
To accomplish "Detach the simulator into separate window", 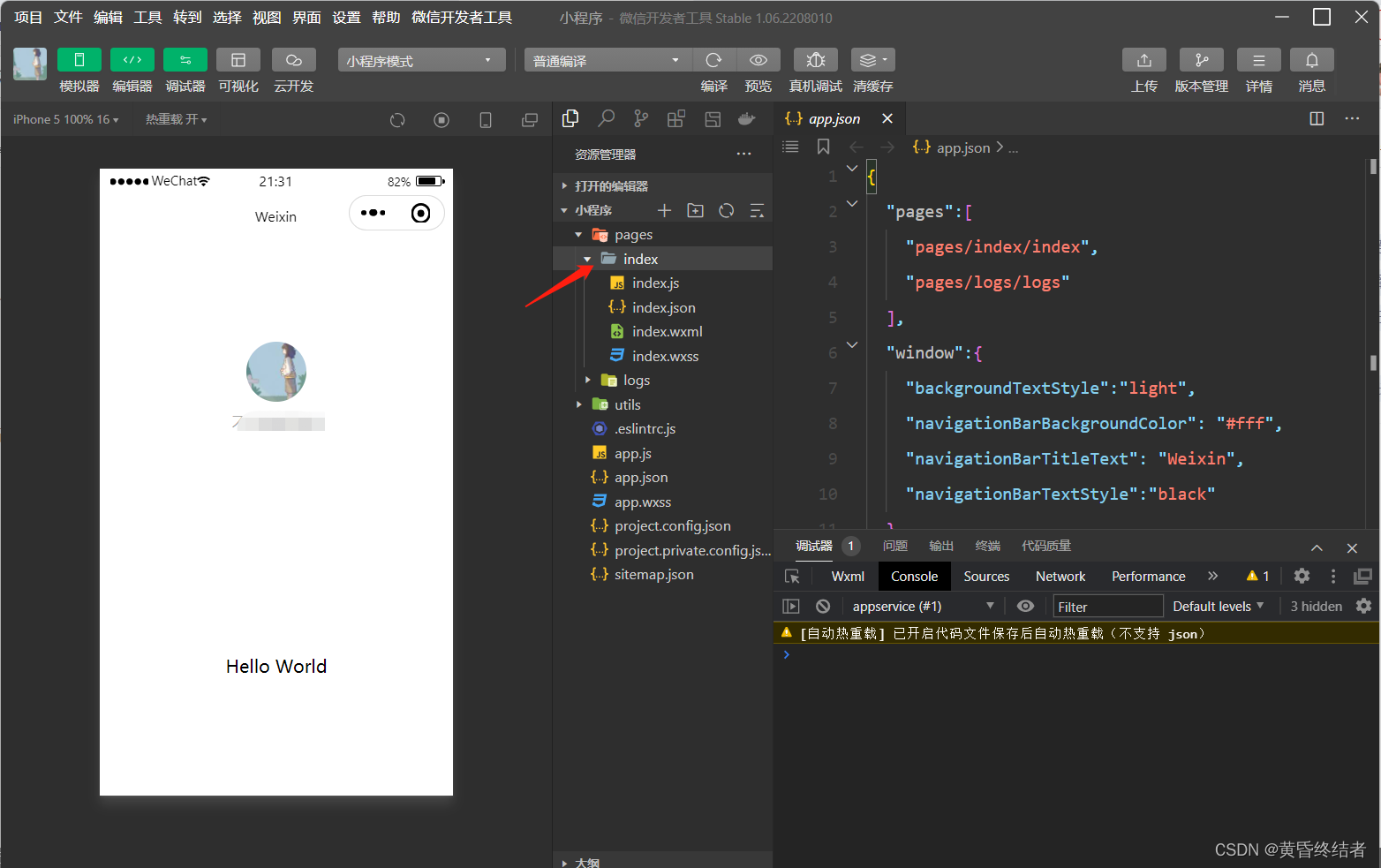I will coord(530,120).
